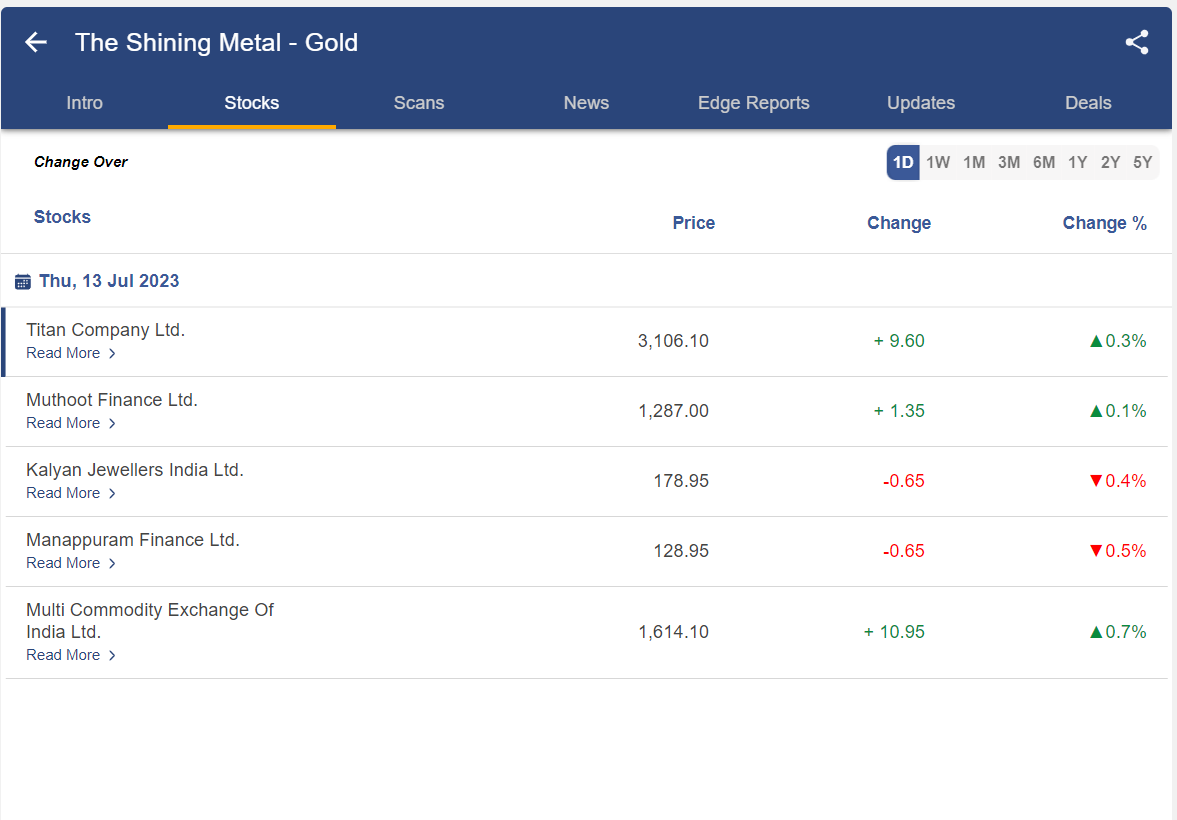The image size is (1177, 820).
Task: Select the 6M change period
Action: tap(1044, 162)
